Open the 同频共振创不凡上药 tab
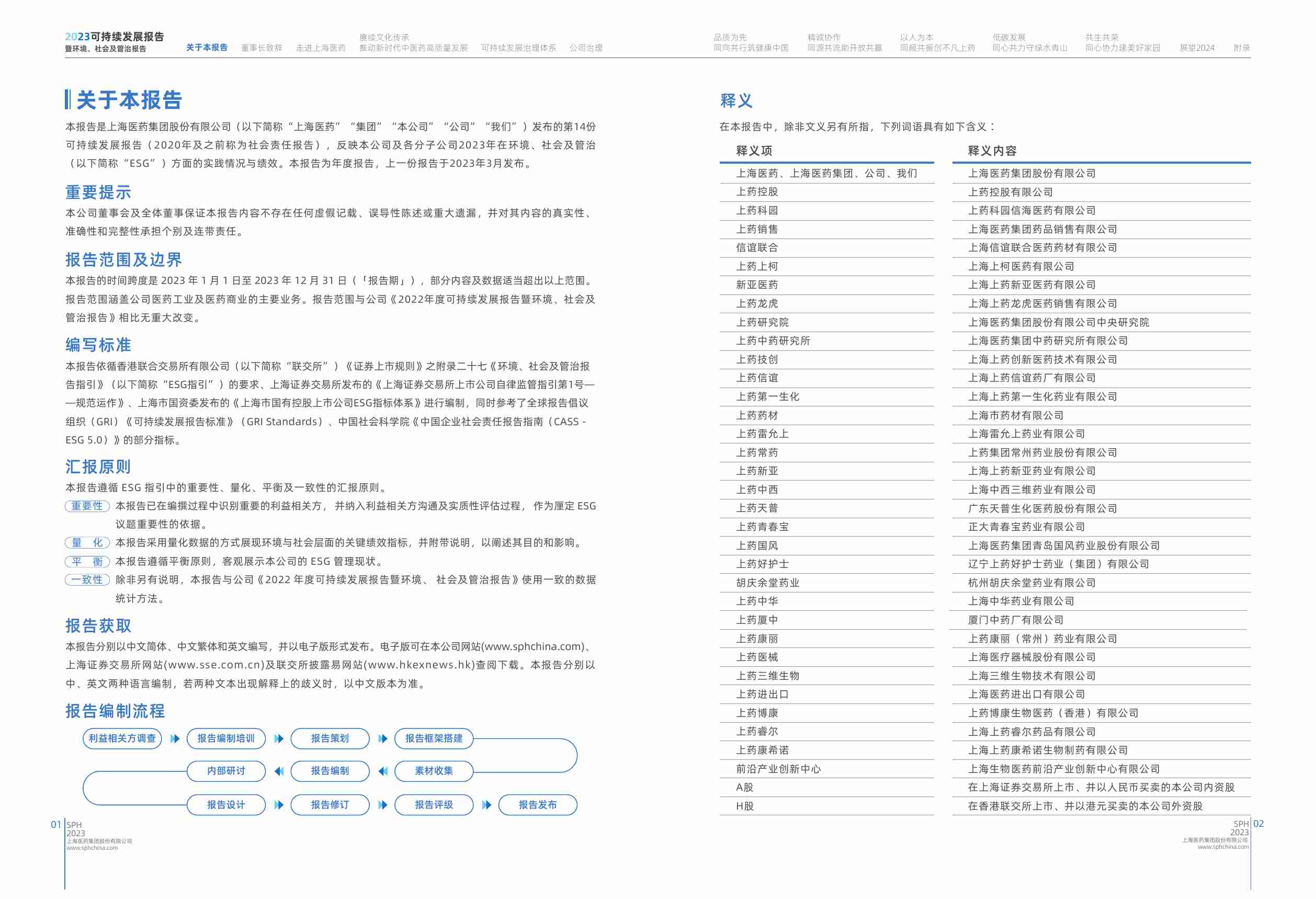Image resolution: width=1316 pixels, height=899 pixels. (x=937, y=48)
